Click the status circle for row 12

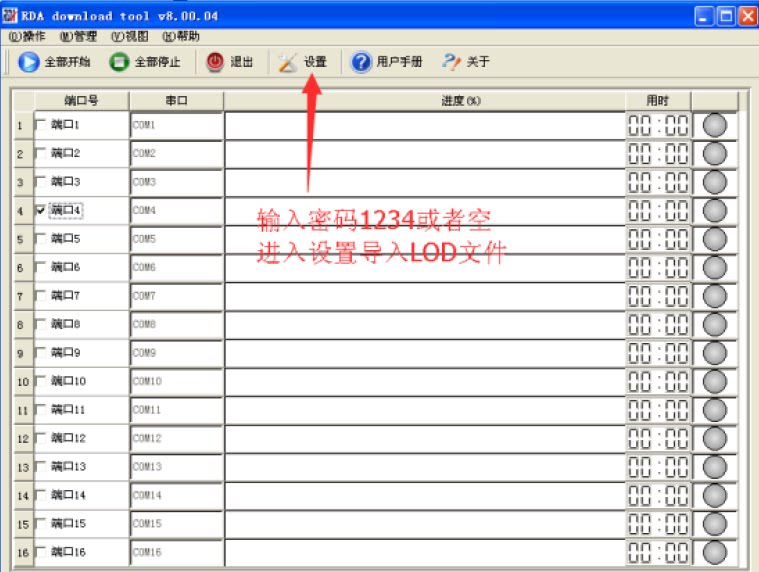coord(714,439)
